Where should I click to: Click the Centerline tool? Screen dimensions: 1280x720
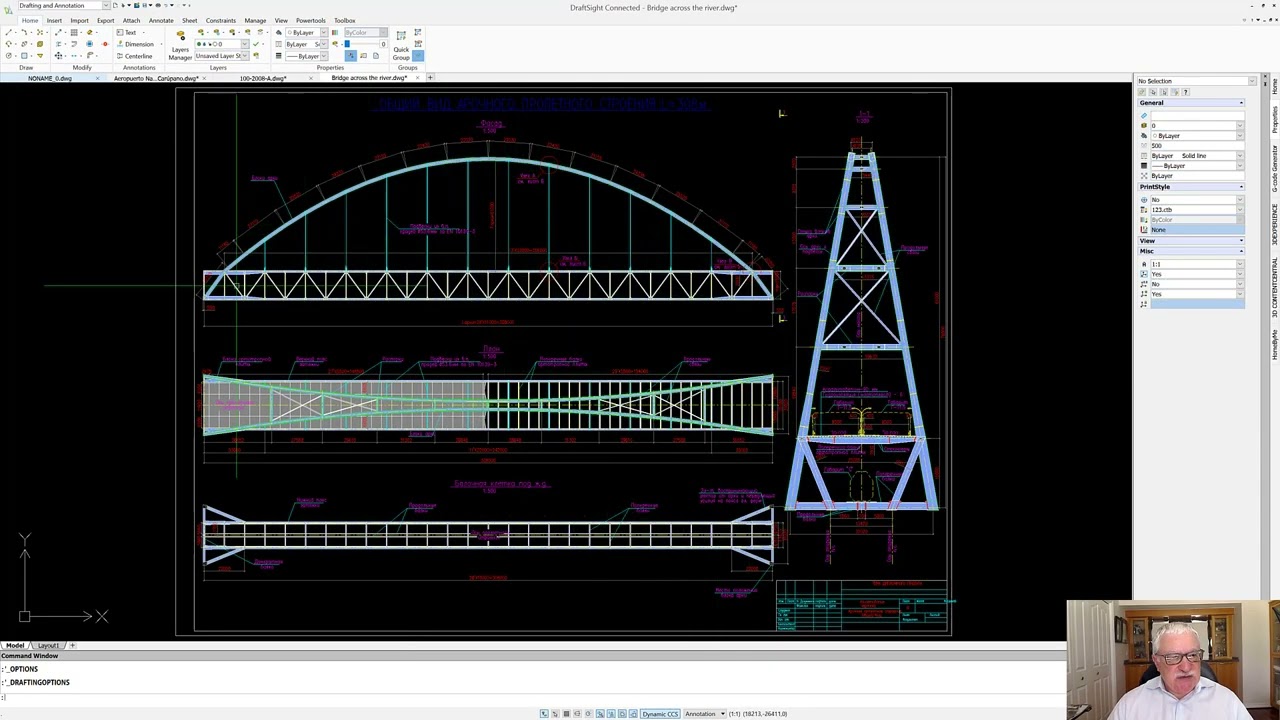134,56
